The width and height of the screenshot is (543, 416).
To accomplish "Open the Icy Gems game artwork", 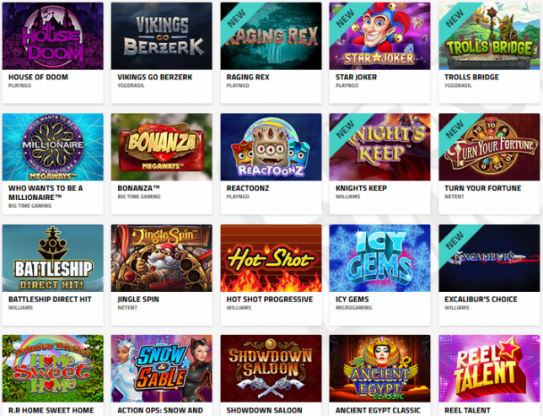I will [380, 258].
